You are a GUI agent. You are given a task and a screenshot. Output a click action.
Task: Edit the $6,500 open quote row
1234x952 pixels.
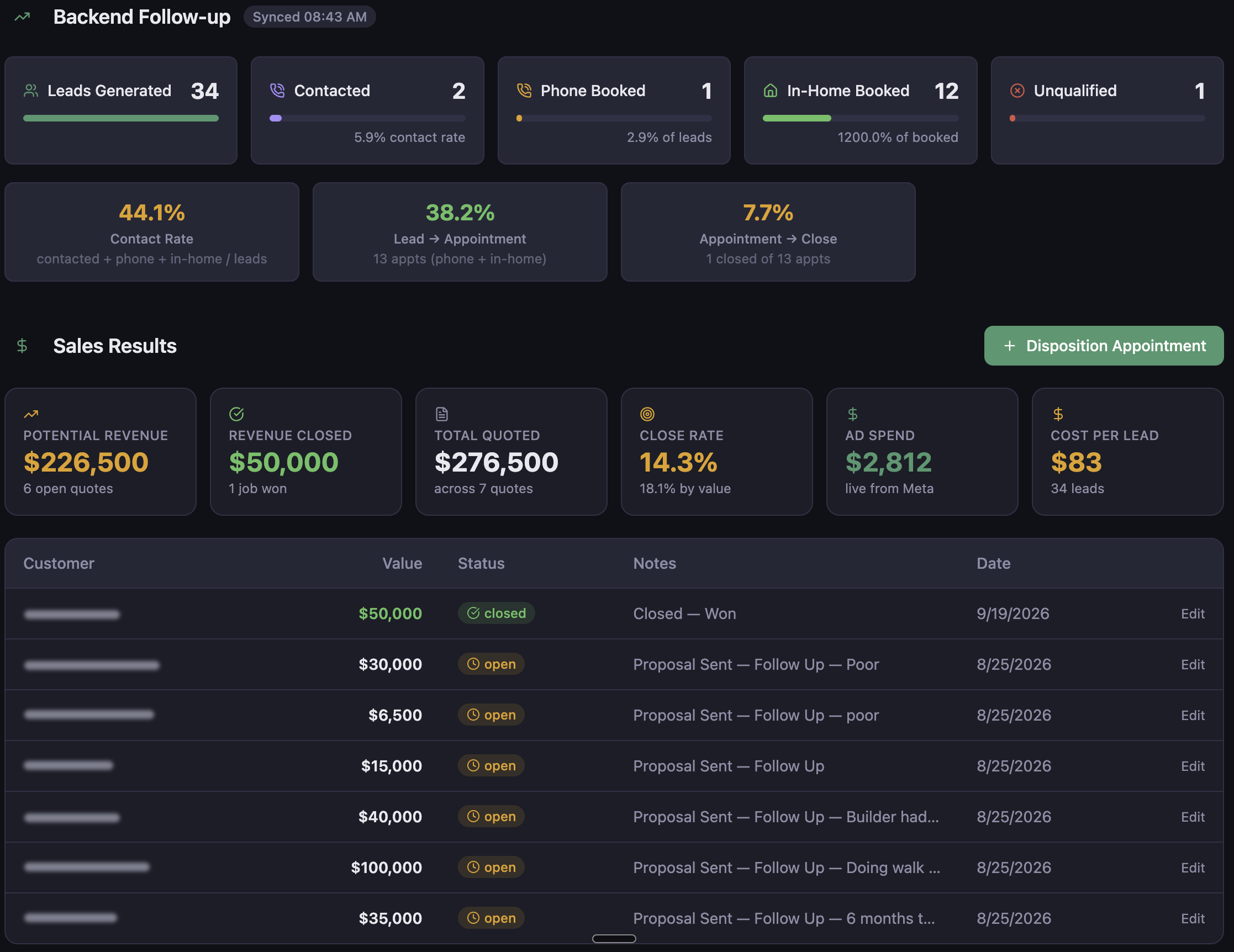click(x=1192, y=715)
